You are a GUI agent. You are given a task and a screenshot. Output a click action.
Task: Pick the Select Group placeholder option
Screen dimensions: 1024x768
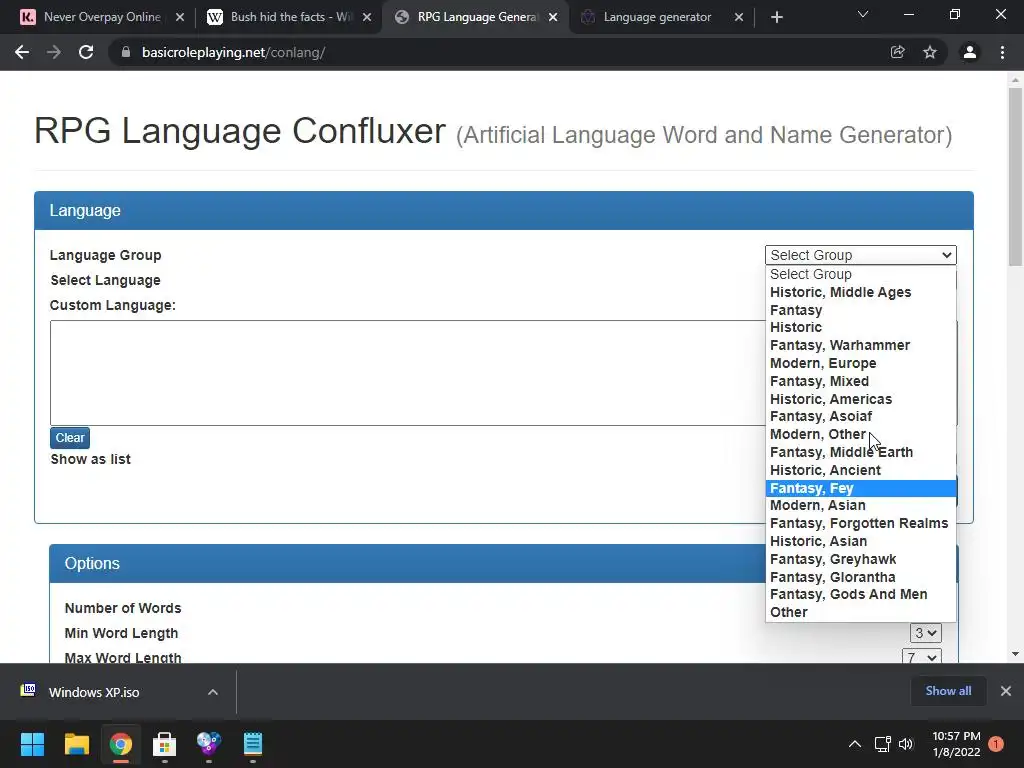coord(860,274)
